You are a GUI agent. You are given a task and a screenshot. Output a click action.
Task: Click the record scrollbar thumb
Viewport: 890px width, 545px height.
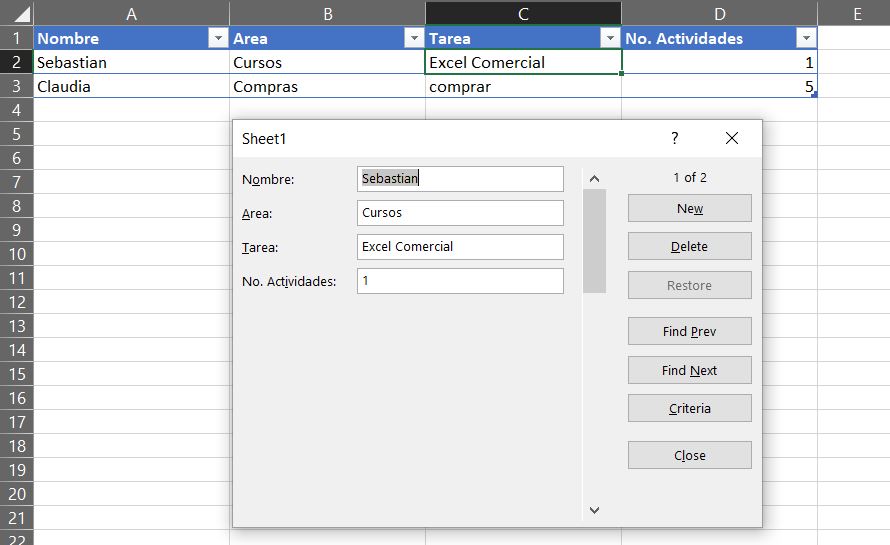tap(594, 241)
